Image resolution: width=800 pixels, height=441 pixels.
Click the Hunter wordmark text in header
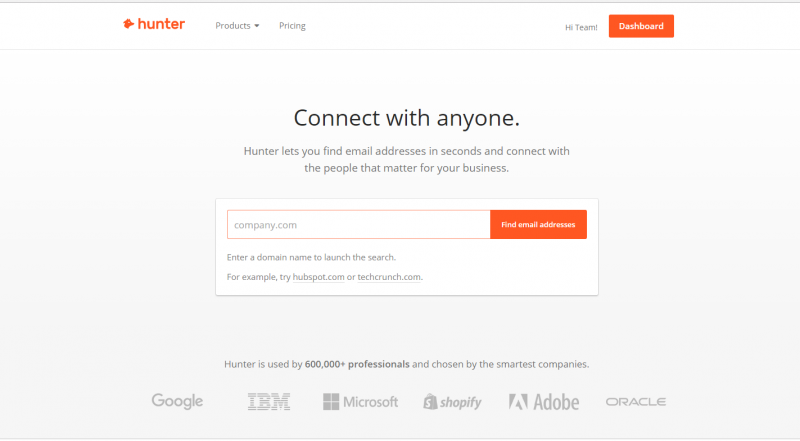pos(161,24)
